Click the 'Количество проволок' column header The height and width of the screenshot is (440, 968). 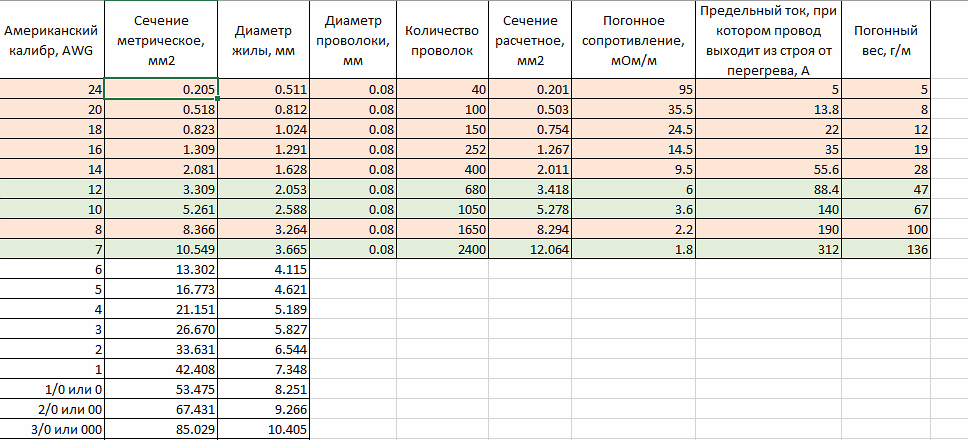pyautogui.click(x=442, y=40)
